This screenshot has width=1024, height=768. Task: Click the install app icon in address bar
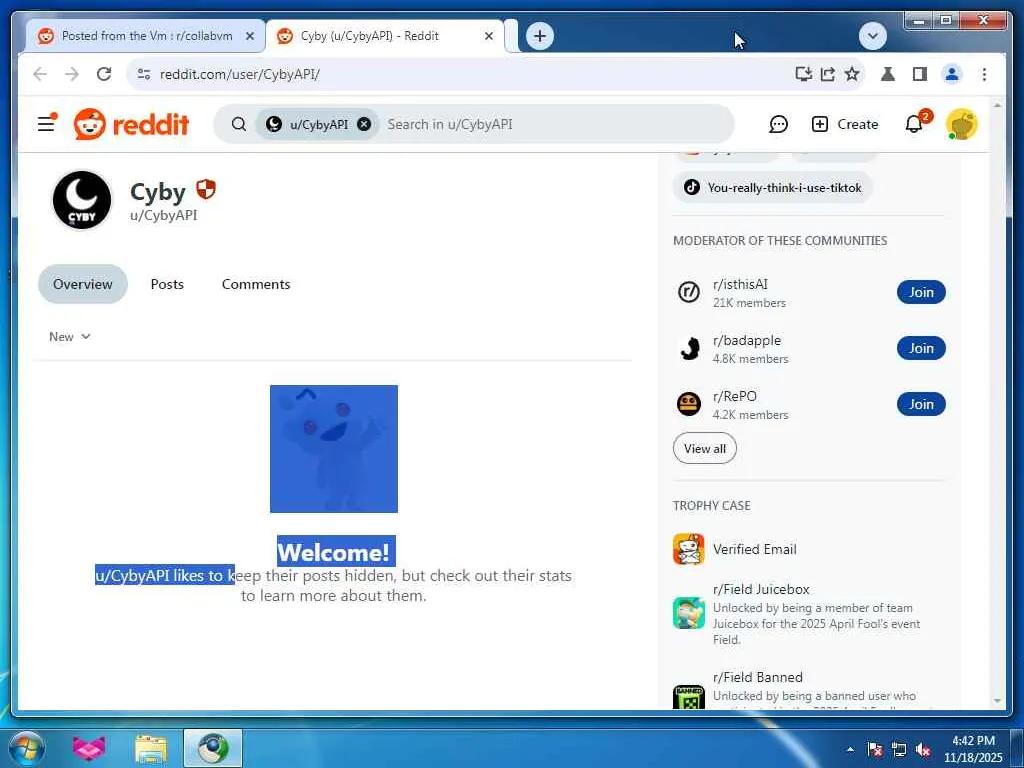[804, 74]
